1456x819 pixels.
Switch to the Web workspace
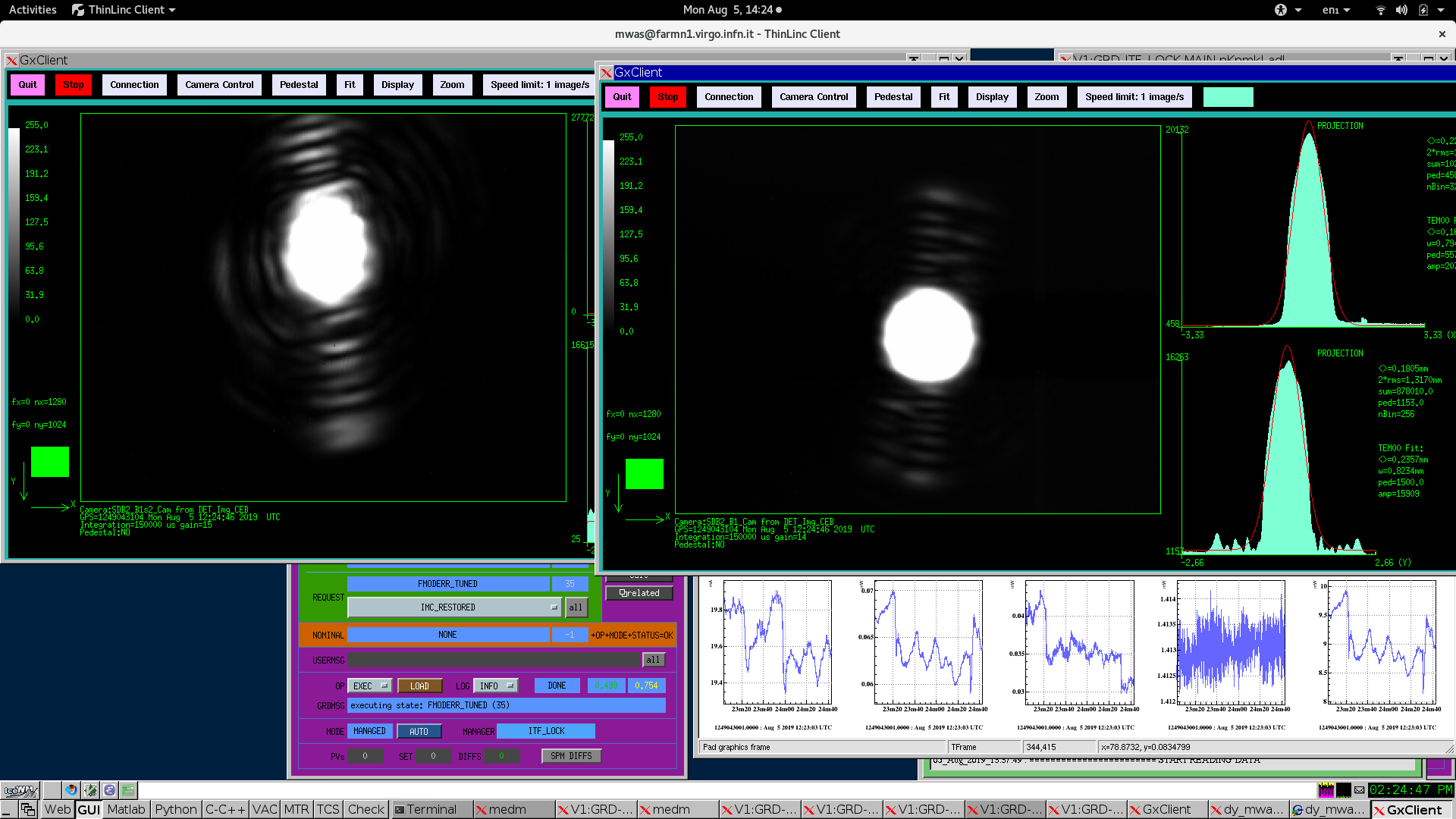[58, 810]
